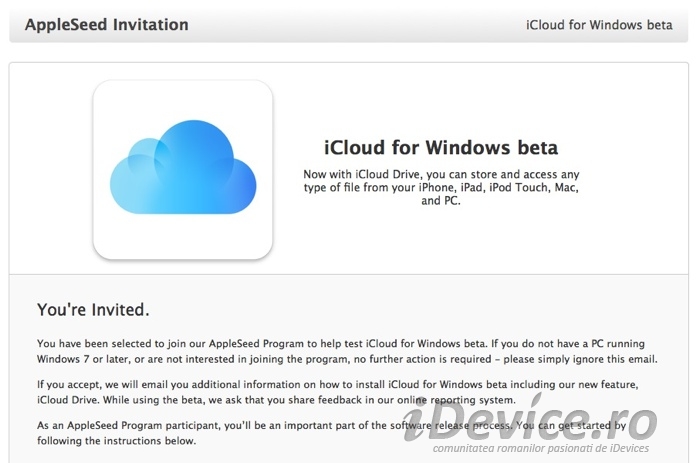
Task: Click the "Now with iCloud Drive" description line
Action: point(441,174)
